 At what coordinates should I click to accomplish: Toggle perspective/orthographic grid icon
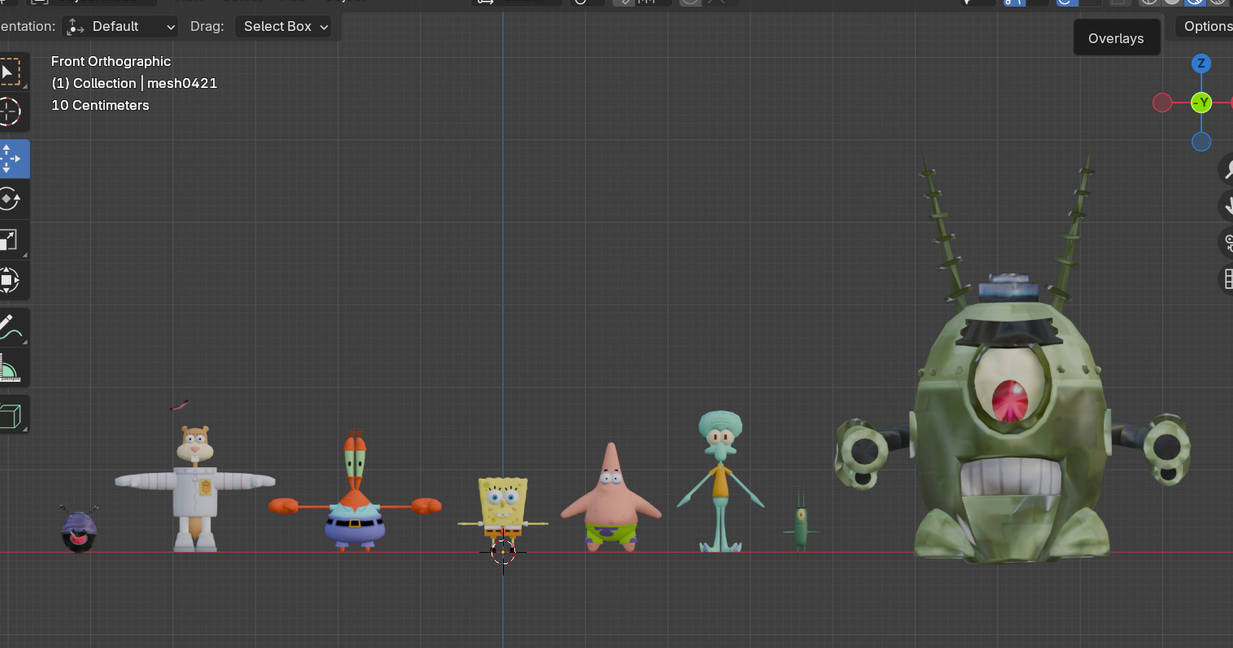1227,279
